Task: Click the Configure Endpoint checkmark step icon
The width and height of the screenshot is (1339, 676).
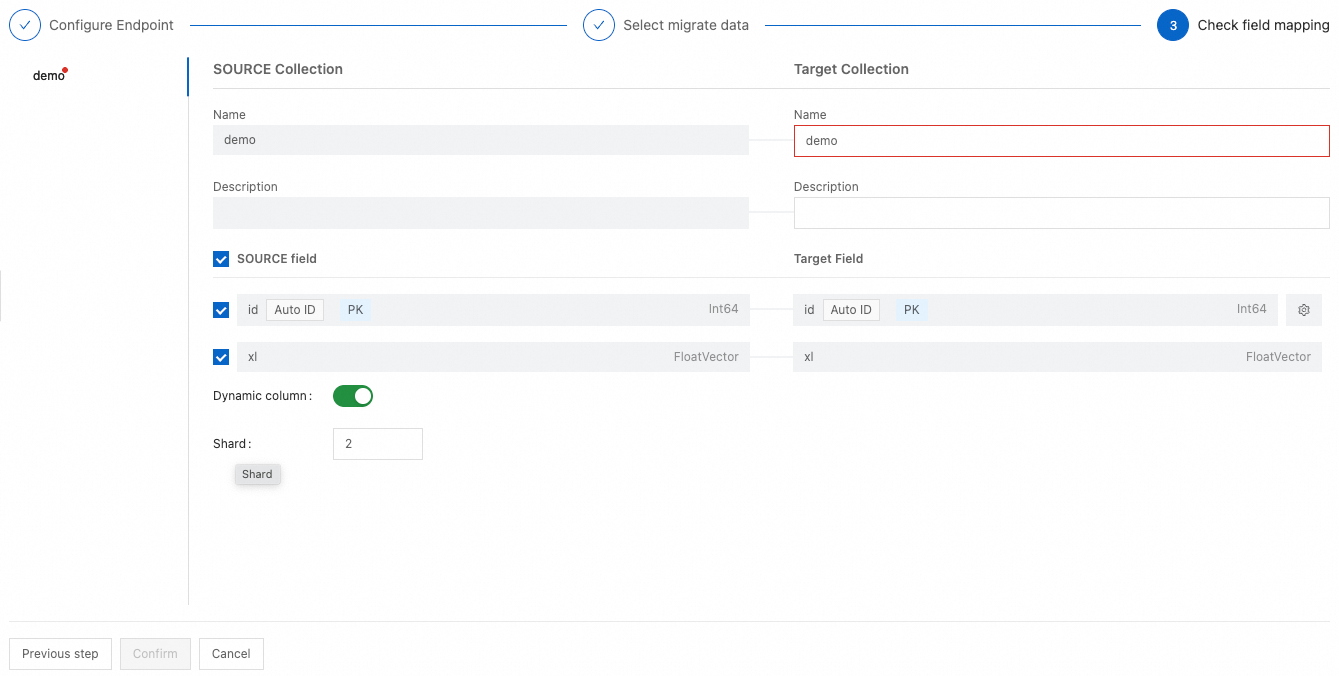Action: pos(25,25)
